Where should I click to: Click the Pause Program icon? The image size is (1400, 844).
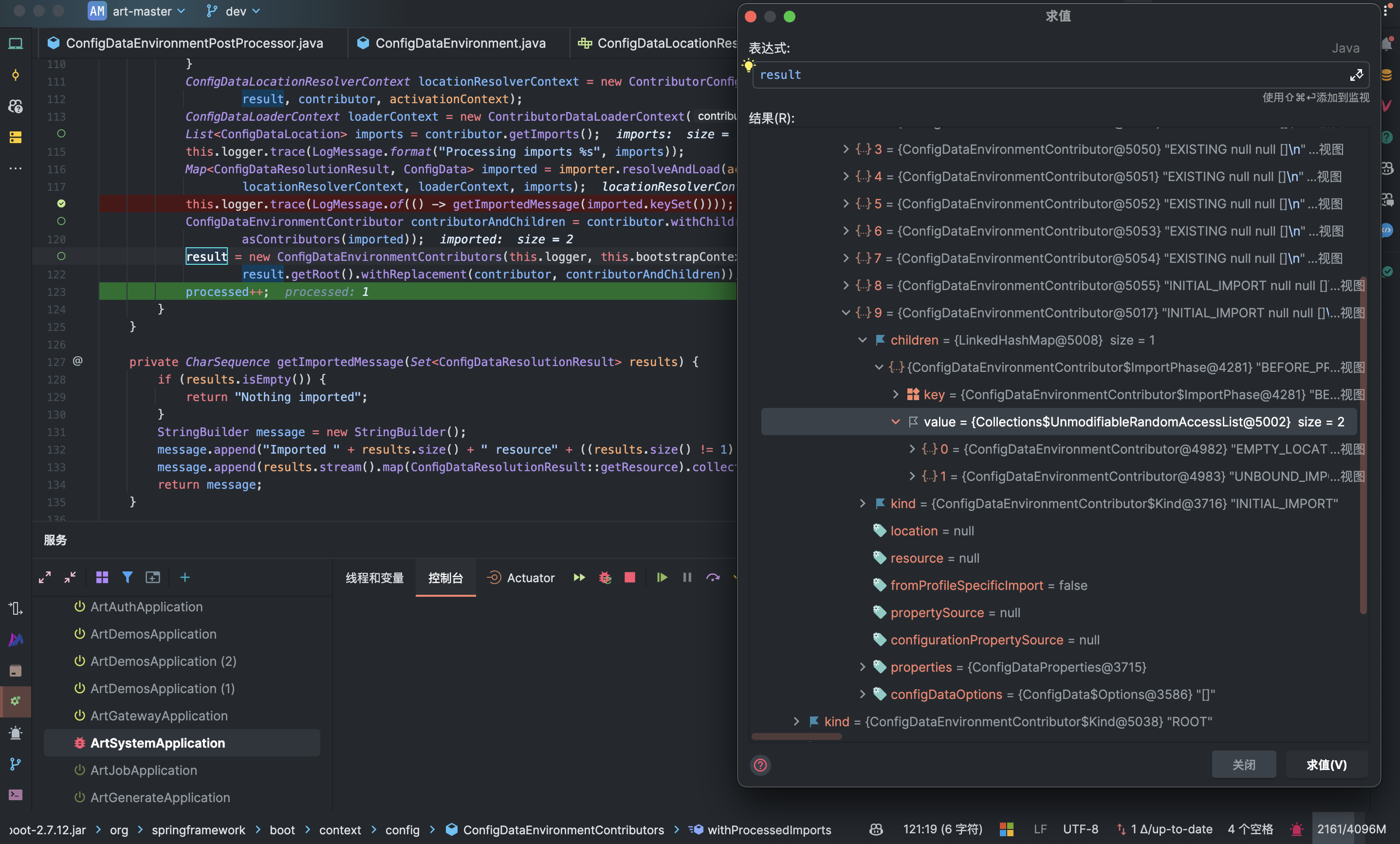click(687, 578)
